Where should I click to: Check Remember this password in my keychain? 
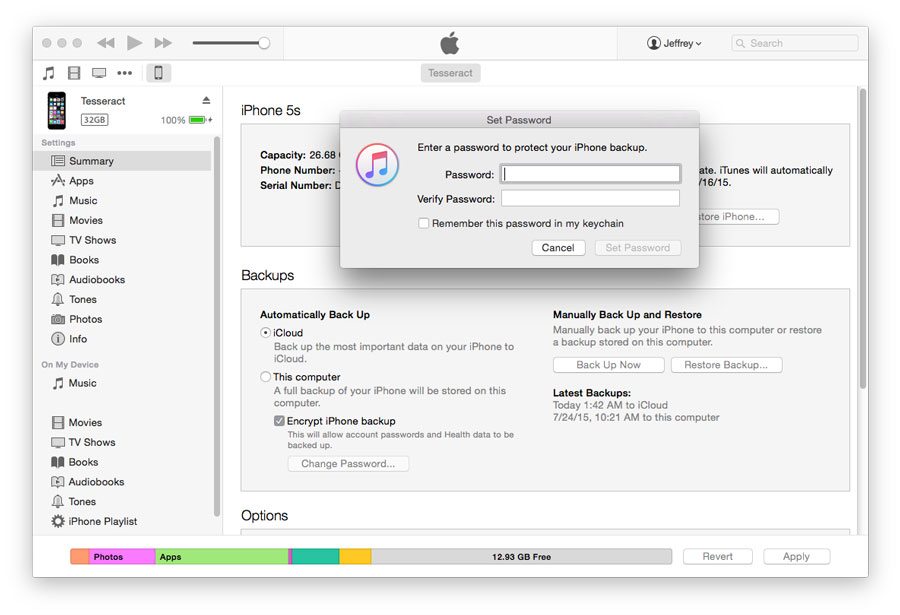(424, 223)
